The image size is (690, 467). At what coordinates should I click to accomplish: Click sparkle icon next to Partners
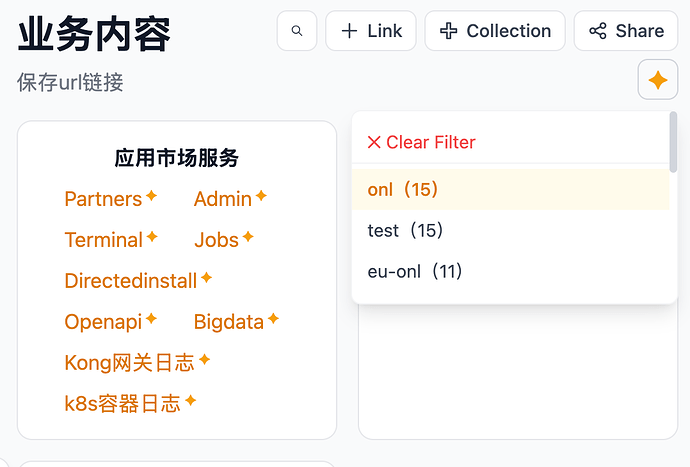151,196
